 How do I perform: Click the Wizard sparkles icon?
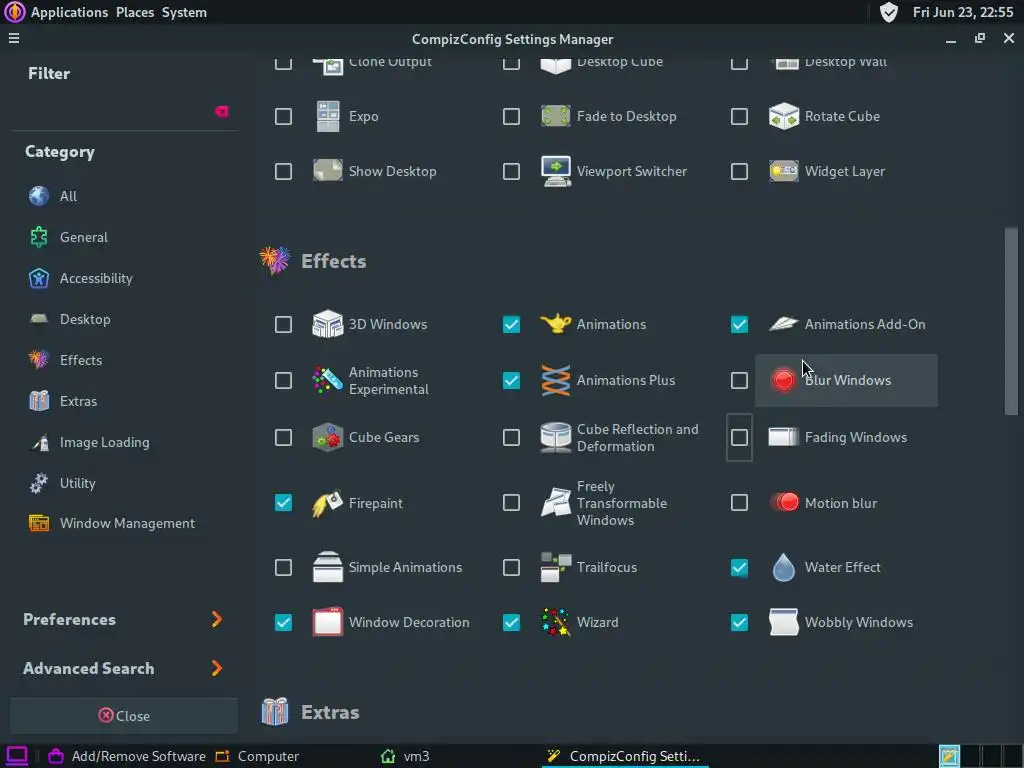[x=556, y=622]
